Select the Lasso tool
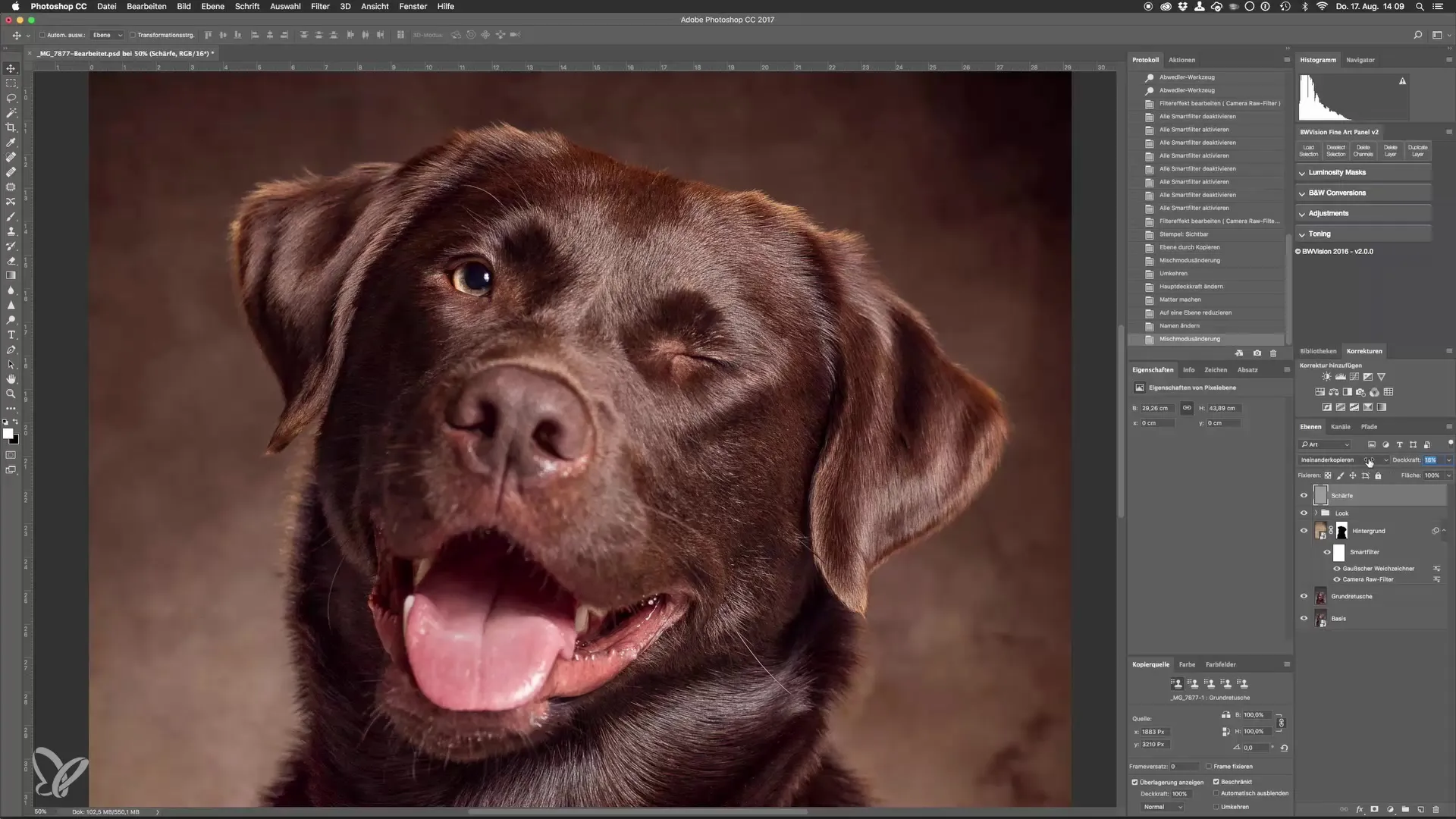The height and width of the screenshot is (819, 1456). point(11,98)
